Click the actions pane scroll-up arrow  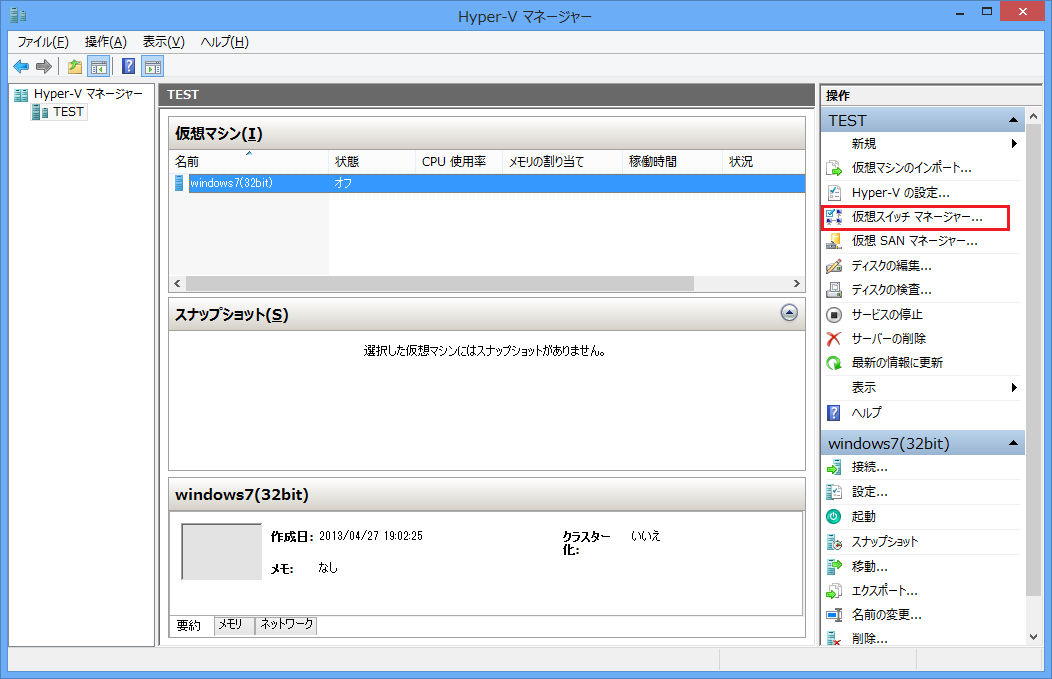pos(1033,117)
